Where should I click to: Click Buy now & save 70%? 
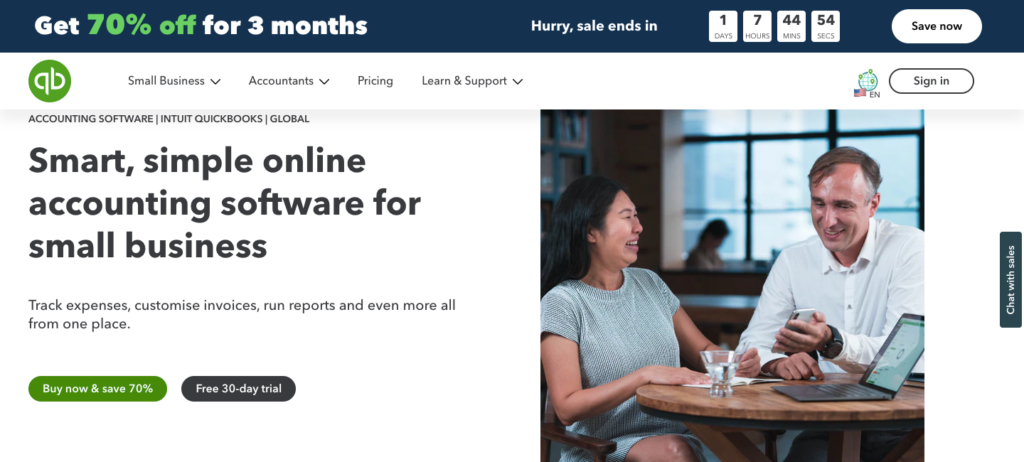click(x=97, y=389)
